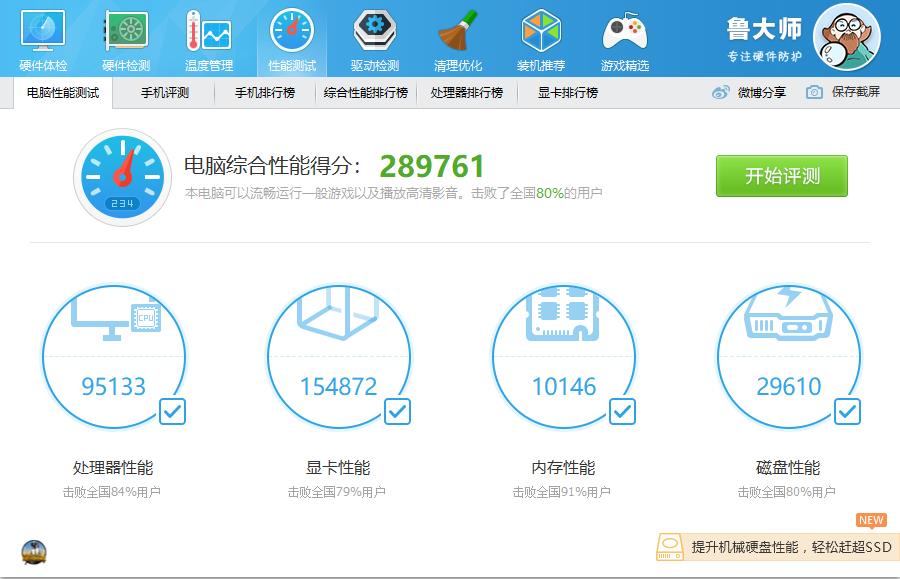Screen dimensions: 900x579
Task: Toggle the 显卡性能 checkbox
Action: pos(397,411)
